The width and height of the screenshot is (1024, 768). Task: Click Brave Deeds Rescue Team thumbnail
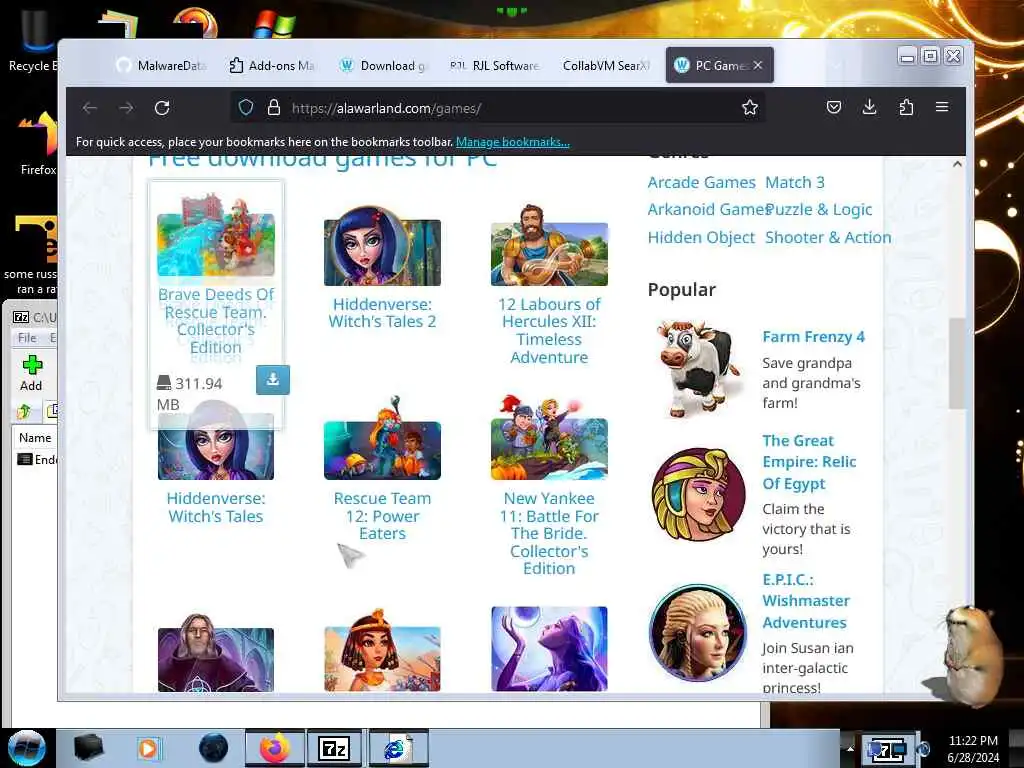[x=216, y=236]
